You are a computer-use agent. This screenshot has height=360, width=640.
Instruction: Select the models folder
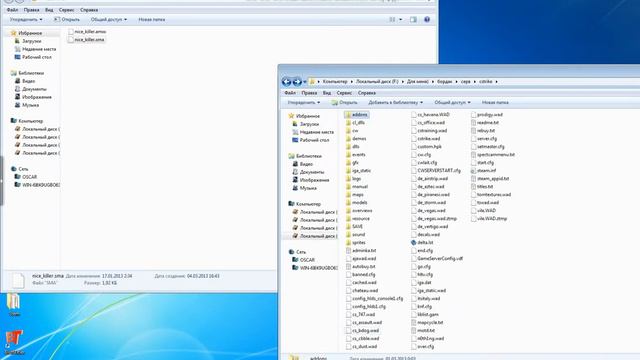(x=356, y=203)
